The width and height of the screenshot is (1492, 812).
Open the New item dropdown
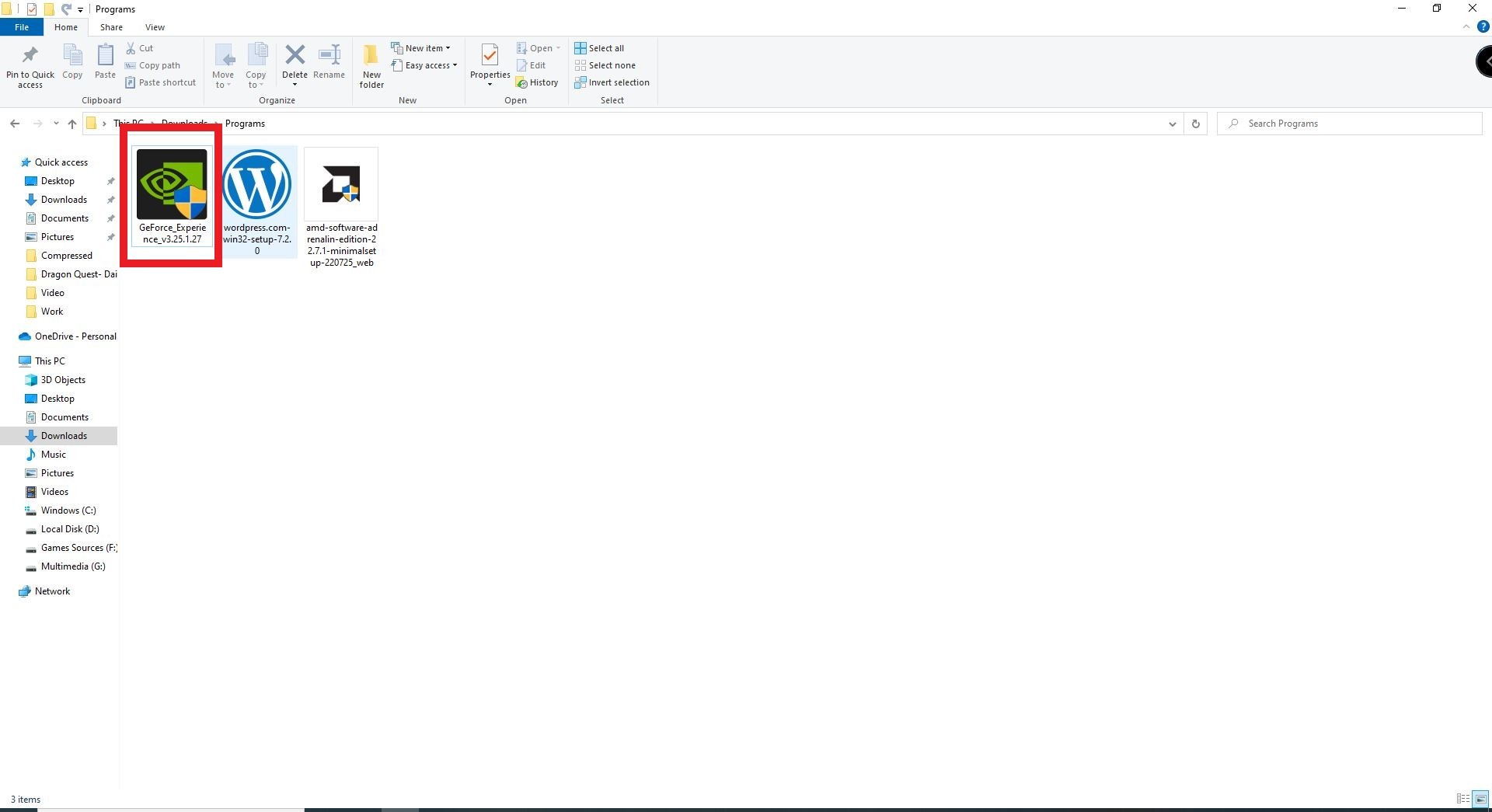pos(420,48)
